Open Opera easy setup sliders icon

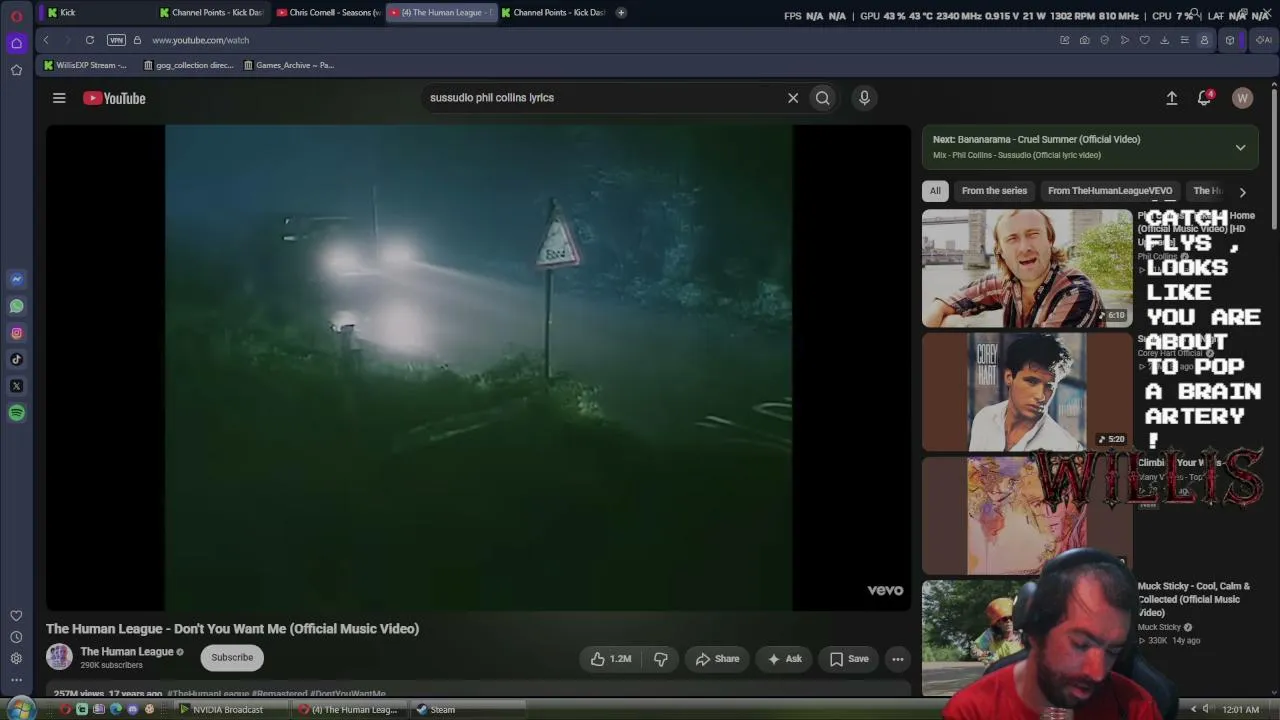pyautogui.click(x=1184, y=40)
